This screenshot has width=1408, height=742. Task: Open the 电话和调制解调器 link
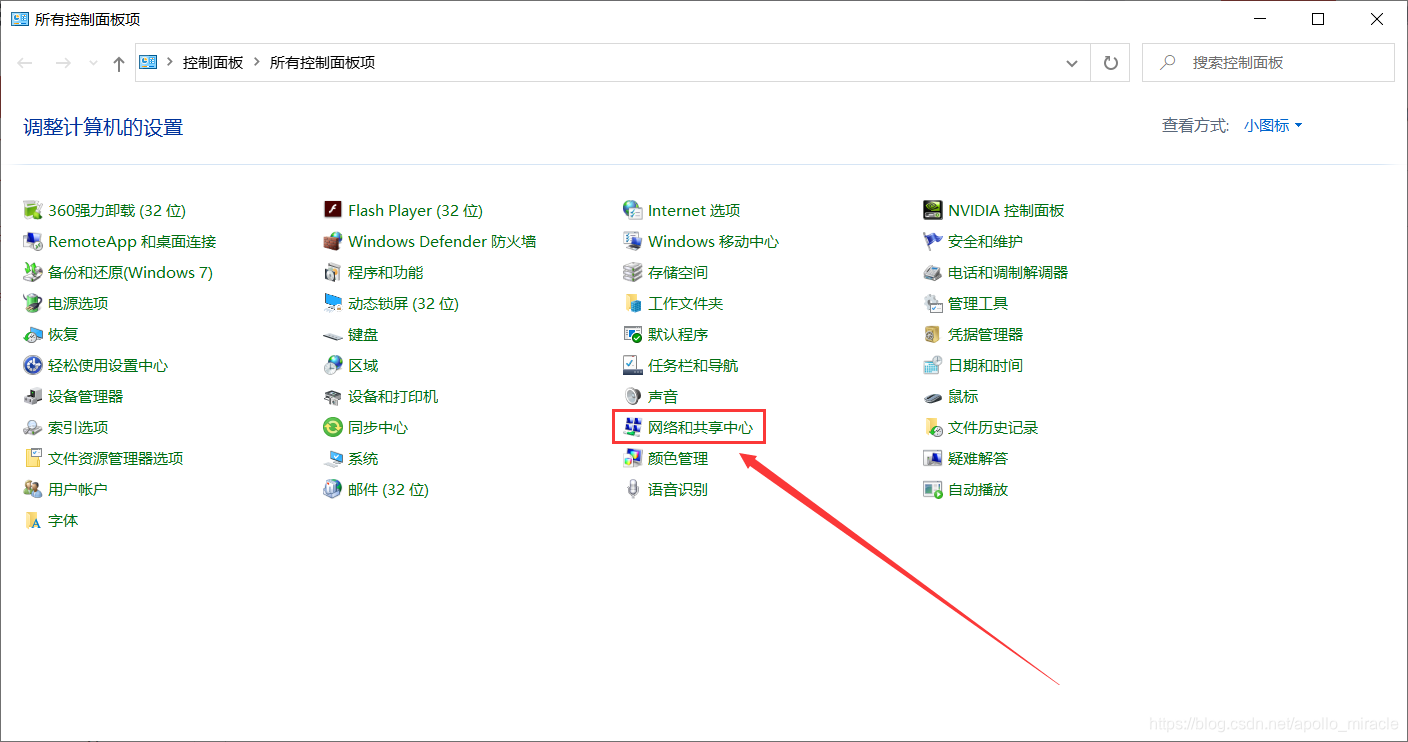(1008, 272)
